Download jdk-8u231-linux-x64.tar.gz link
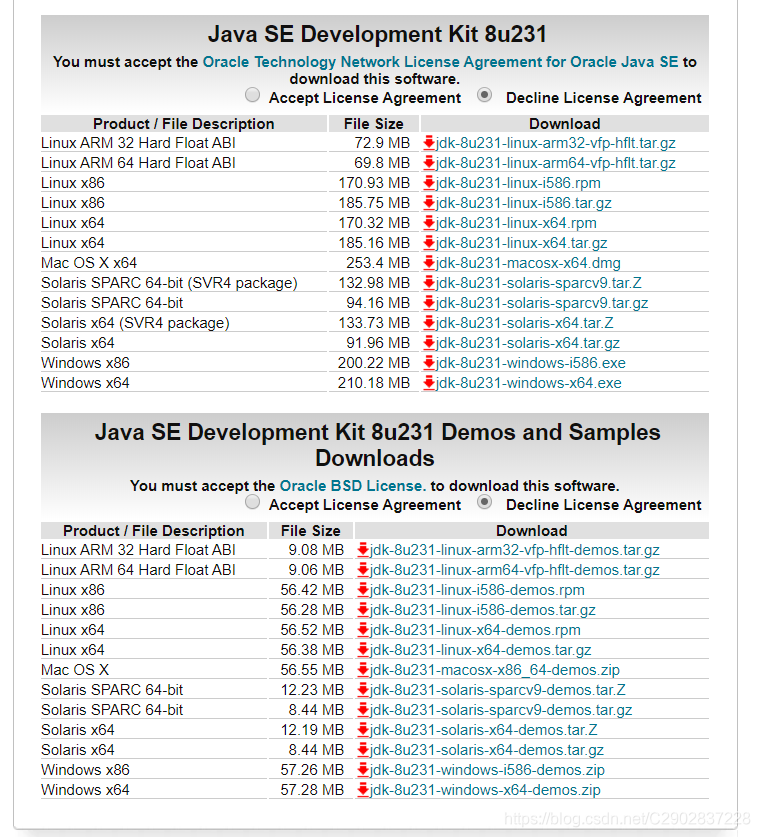Viewport: 760px width, 837px height. (x=521, y=243)
